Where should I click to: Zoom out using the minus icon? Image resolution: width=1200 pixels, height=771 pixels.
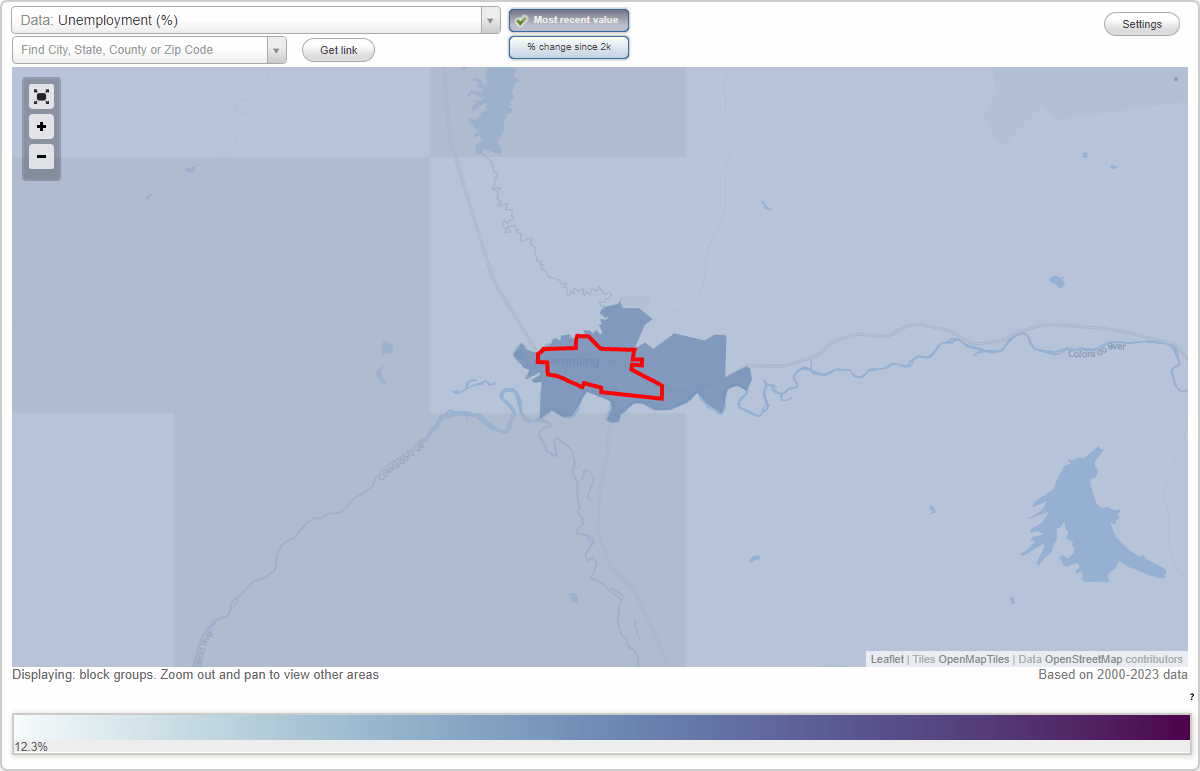click(x=41, y=157)
